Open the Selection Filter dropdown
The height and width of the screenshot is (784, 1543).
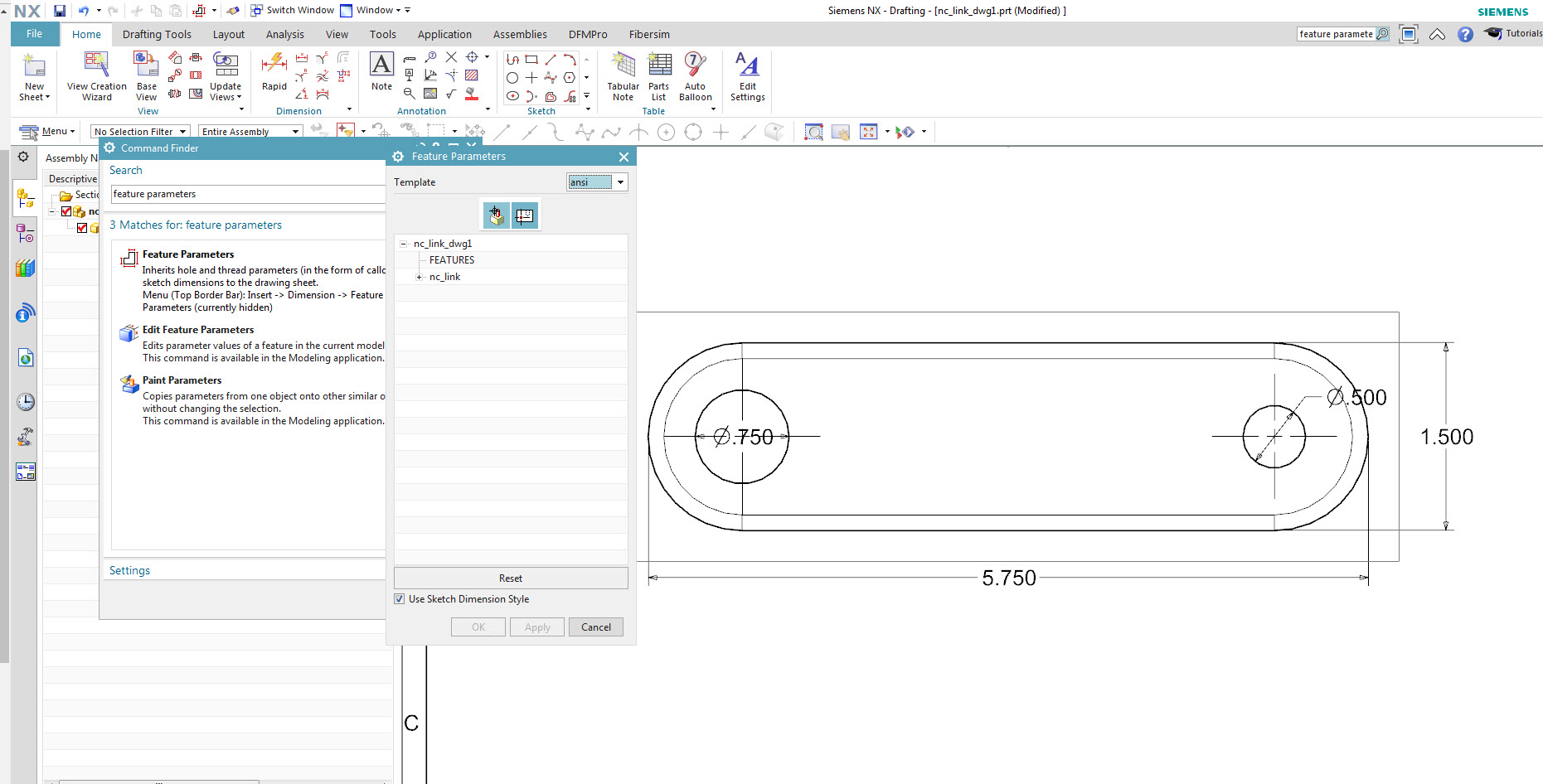(x=182, y=131)
